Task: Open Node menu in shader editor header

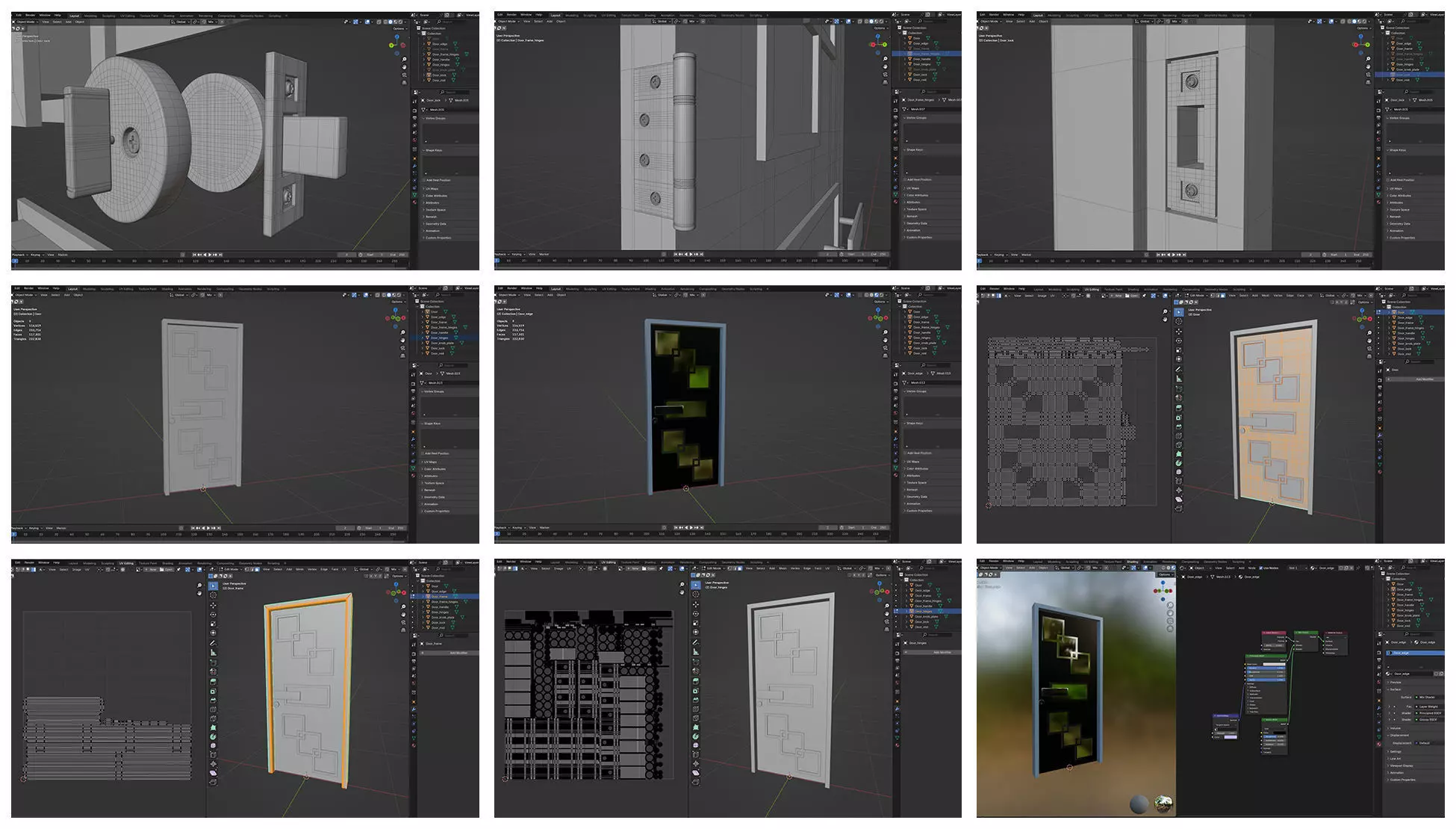Action: (x=1252, y=568)
